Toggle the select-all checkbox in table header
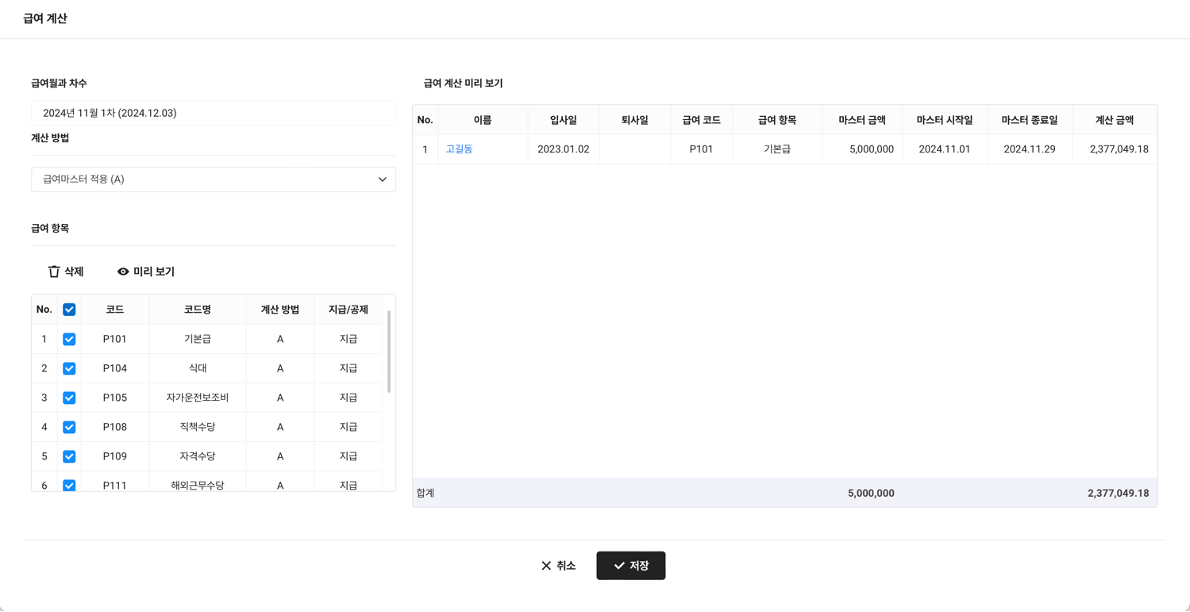This screenshot has height=612, width=1190. coord(69,310)
